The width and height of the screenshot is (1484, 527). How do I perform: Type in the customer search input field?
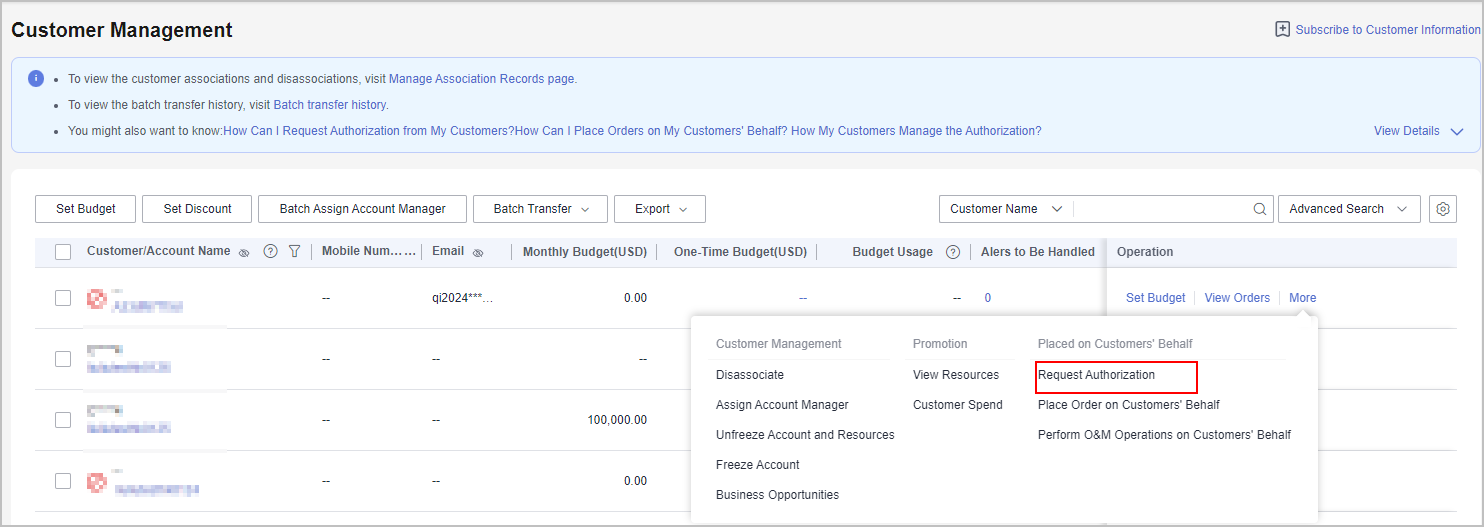coord(1162,209)
